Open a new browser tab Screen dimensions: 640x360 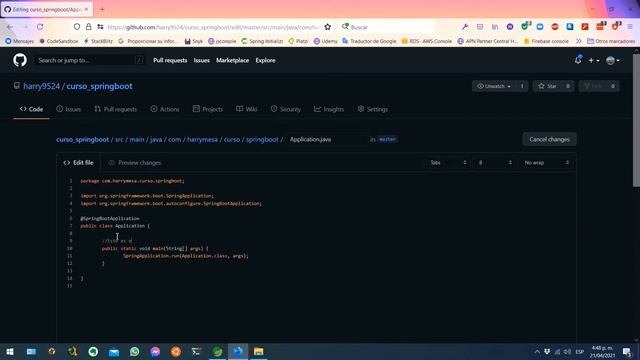tap(102, 9)
